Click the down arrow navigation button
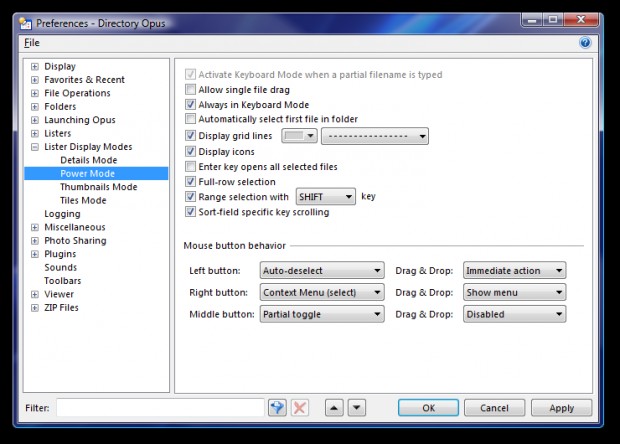Image resolution: width=620 pixels, height=444 pixels. pyautogui.click(x=357, y=408)
